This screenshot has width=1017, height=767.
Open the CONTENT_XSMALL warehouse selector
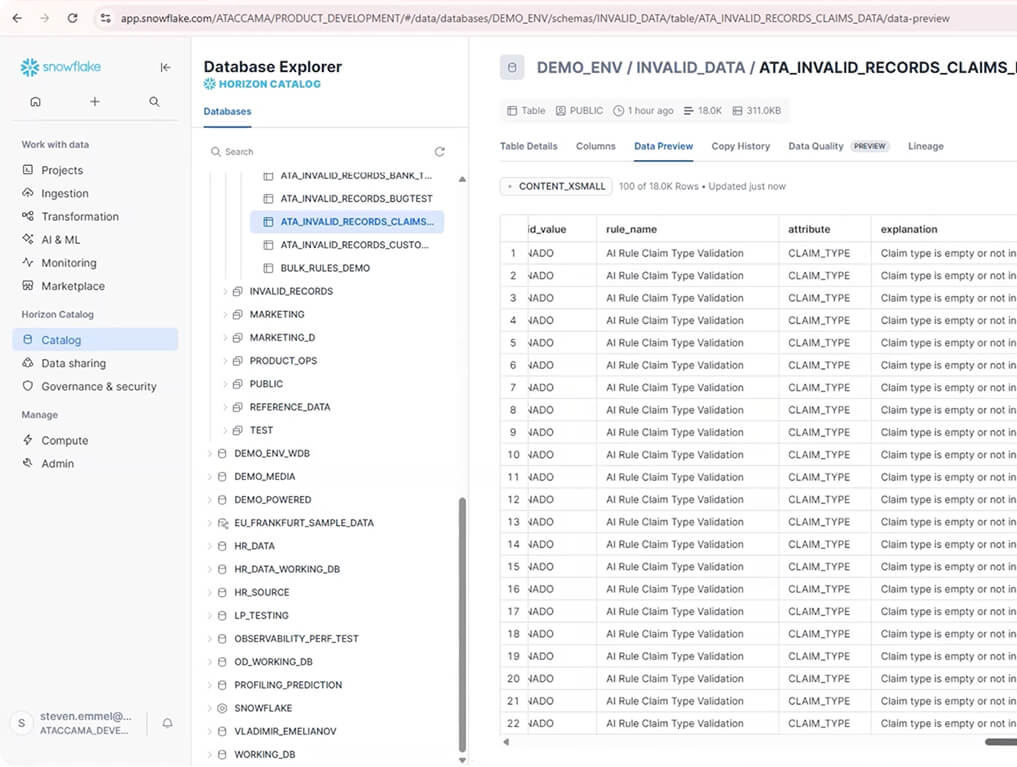556,186
